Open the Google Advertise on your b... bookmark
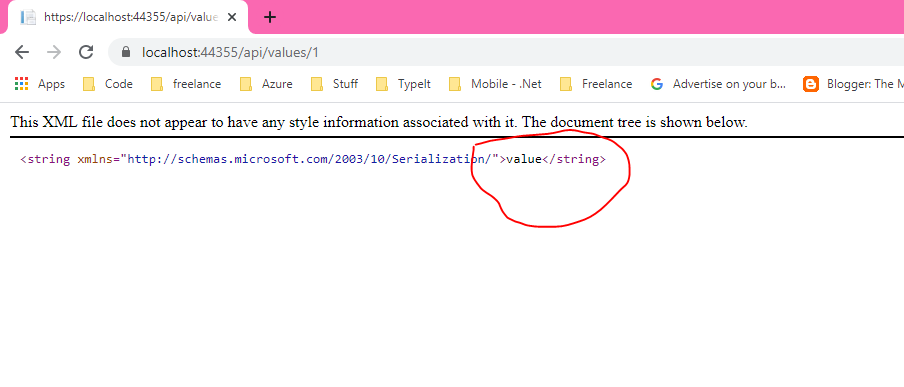The image size is (904, 387). (x=718, y=84)
